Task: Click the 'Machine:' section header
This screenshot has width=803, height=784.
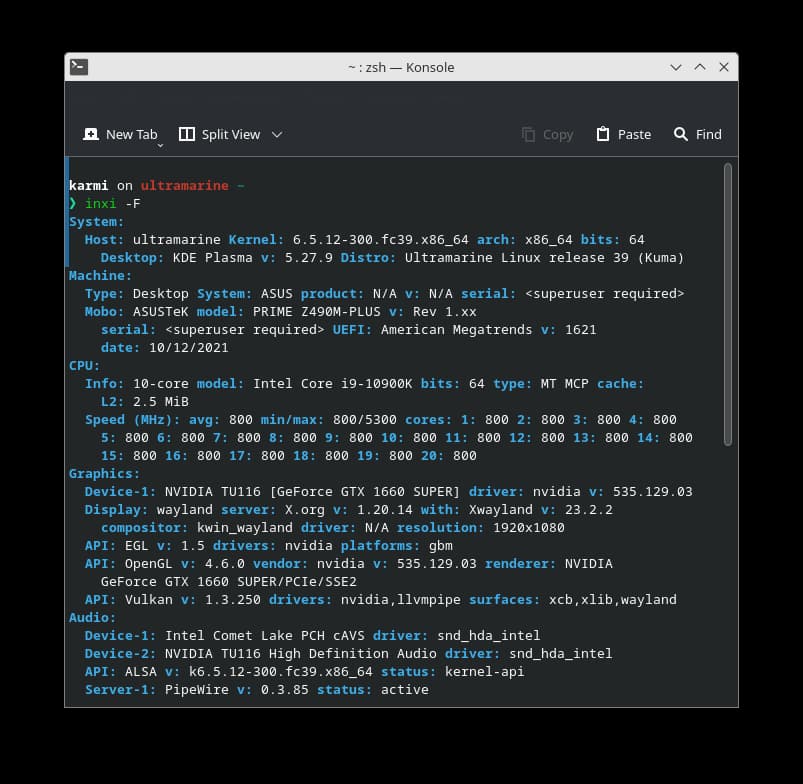Action: click(100, 276)
